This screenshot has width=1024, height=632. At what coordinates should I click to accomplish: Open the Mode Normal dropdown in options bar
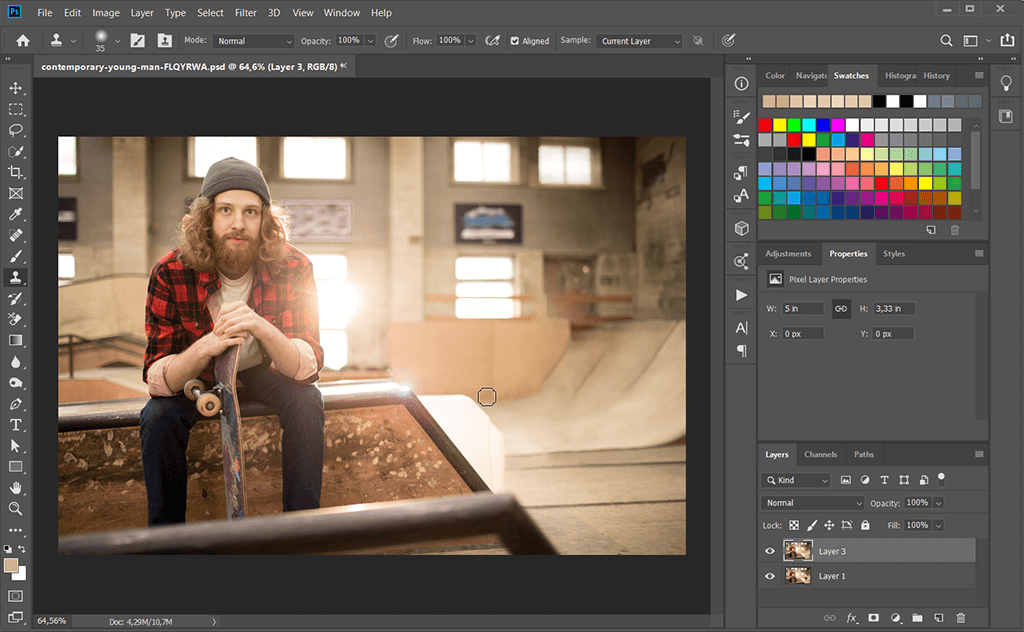click(x=255, y=41)
